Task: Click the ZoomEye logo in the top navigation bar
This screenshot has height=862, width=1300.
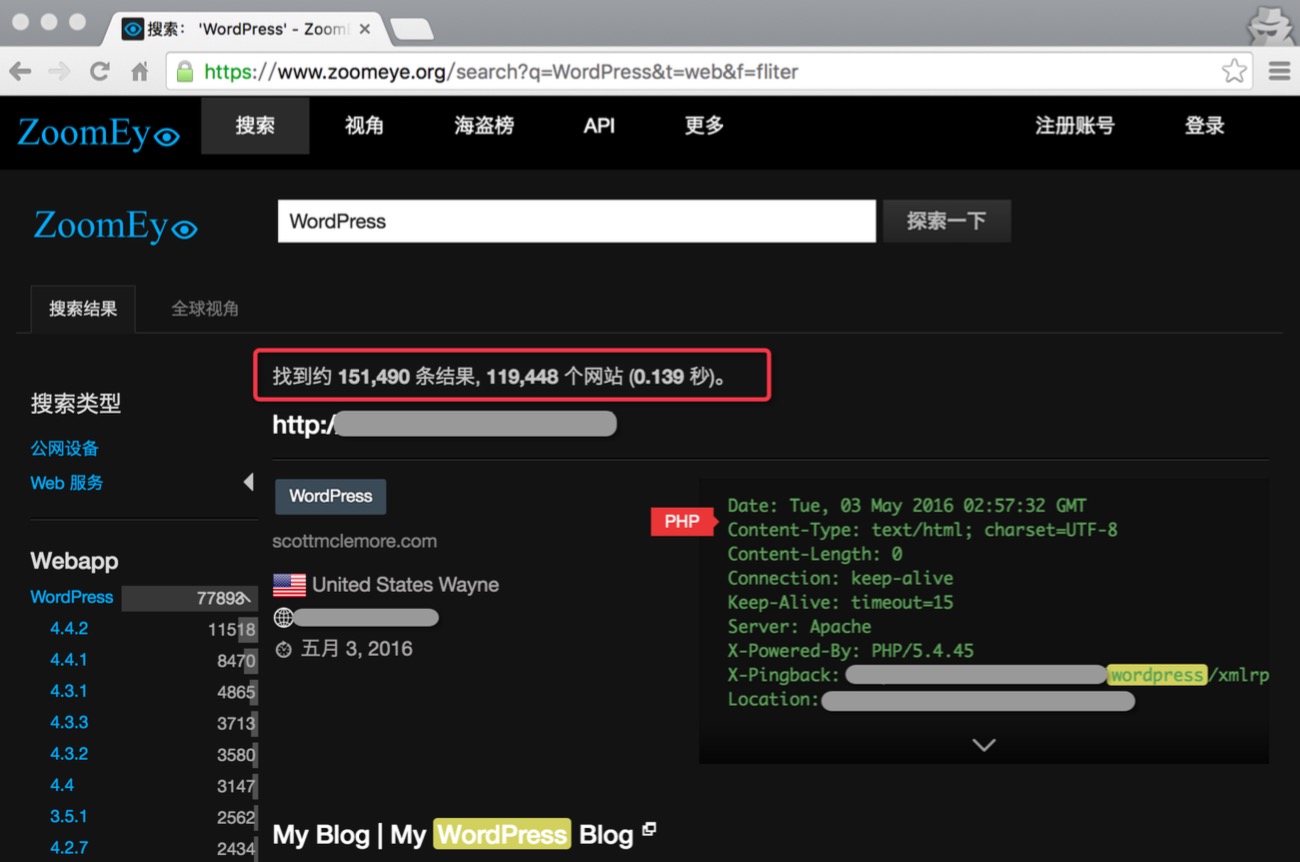Action: point(98,132)
